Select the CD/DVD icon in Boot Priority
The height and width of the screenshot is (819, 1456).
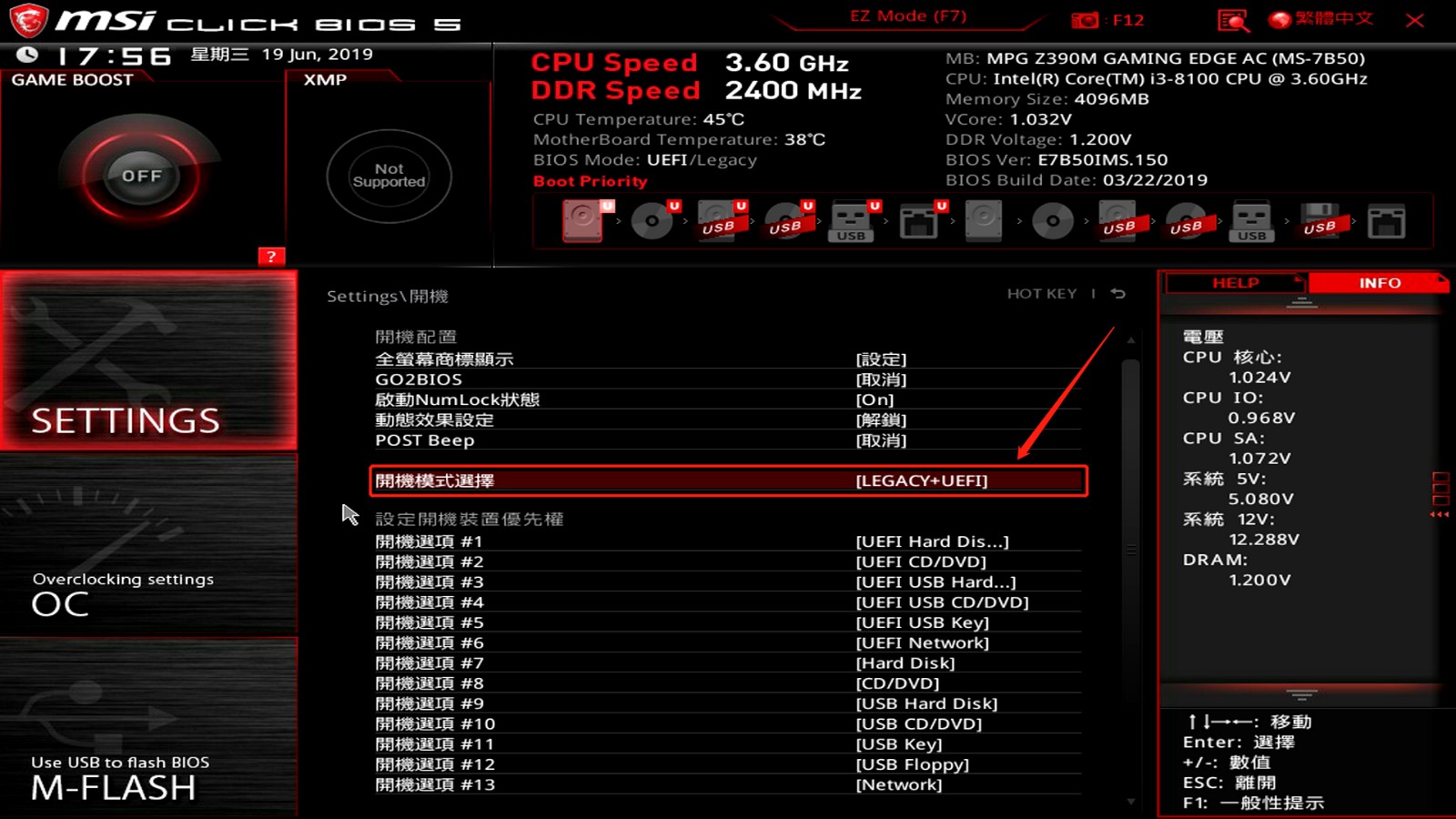[x=1052, y=218]
